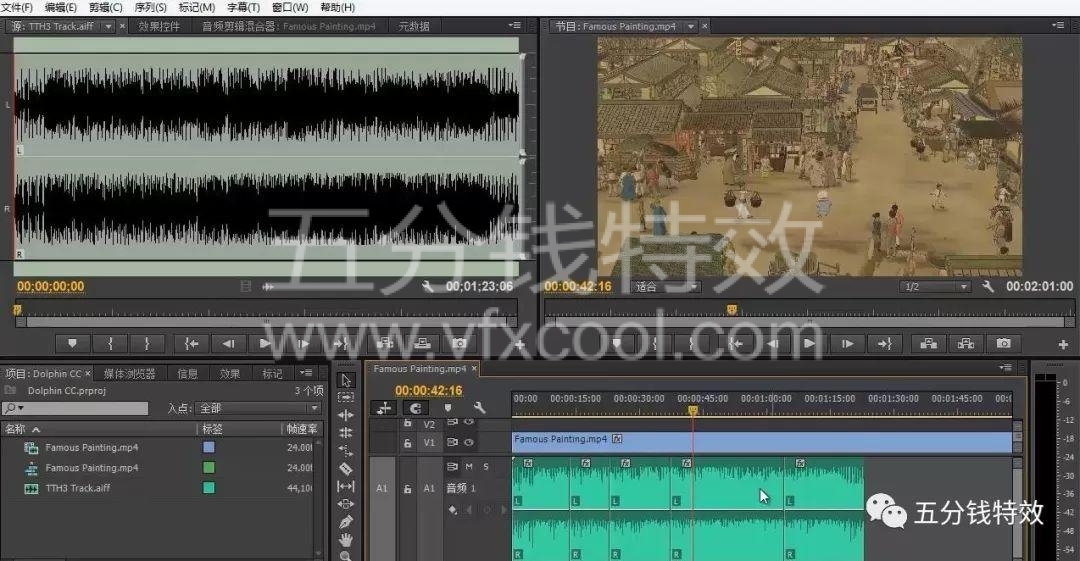Toggle A1 track lock
Image resolution: width=1080 pixels, height=561 pixels.
(408, 489)
